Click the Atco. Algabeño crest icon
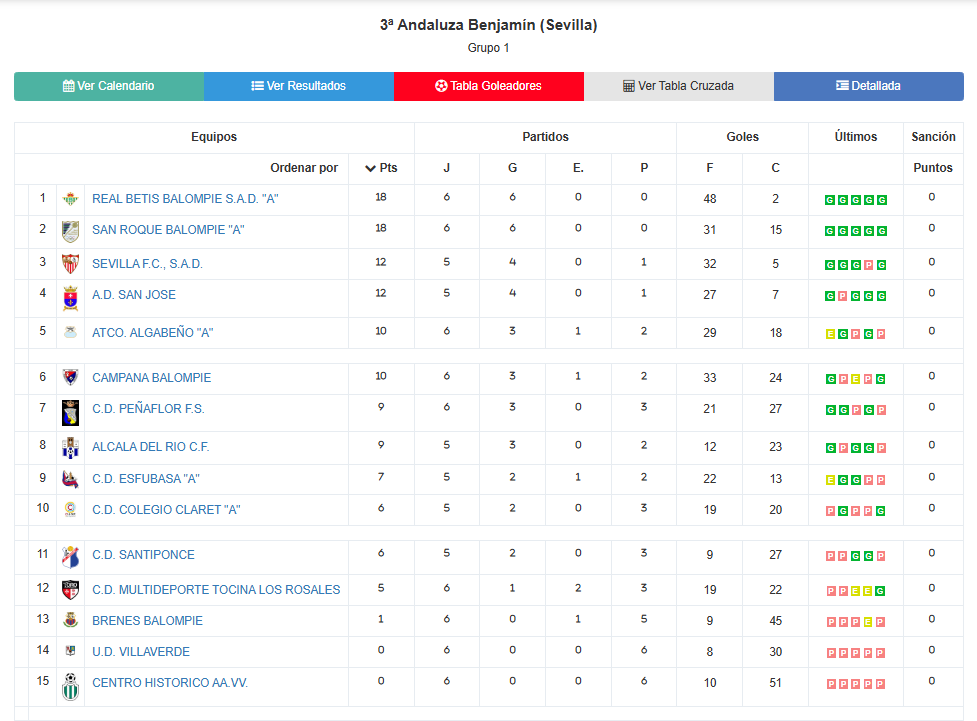Screen dimensions: 977x721 click(x=70, y=332)
